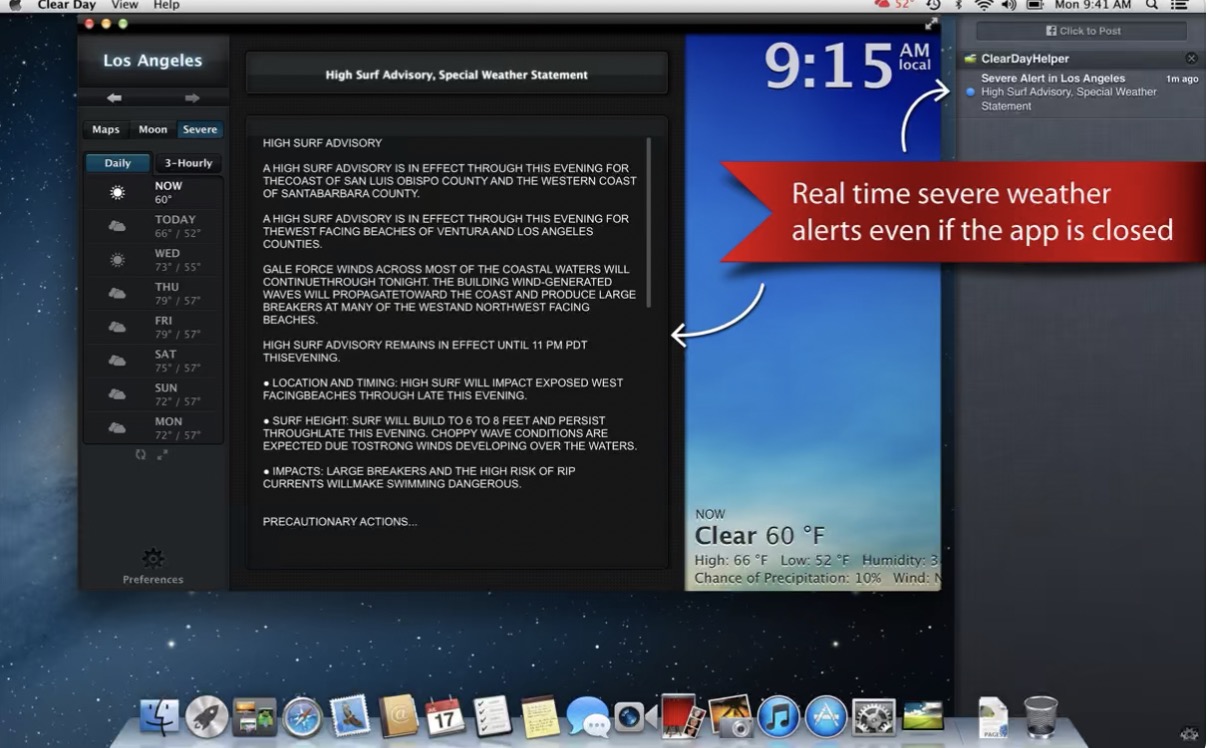This screenshot has height=748, width=1208.
Task: Open Finder from the Dock
Action: [x=159, y=717]
